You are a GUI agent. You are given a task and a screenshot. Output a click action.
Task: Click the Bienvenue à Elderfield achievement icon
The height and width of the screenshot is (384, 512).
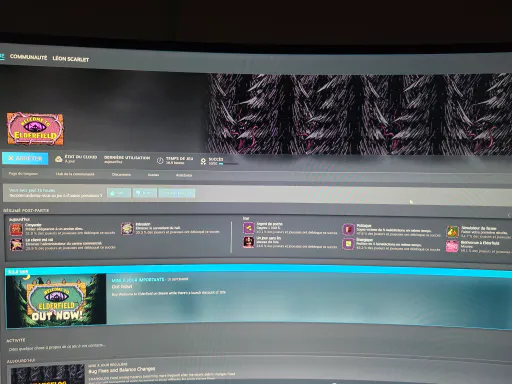click(452, 246)
